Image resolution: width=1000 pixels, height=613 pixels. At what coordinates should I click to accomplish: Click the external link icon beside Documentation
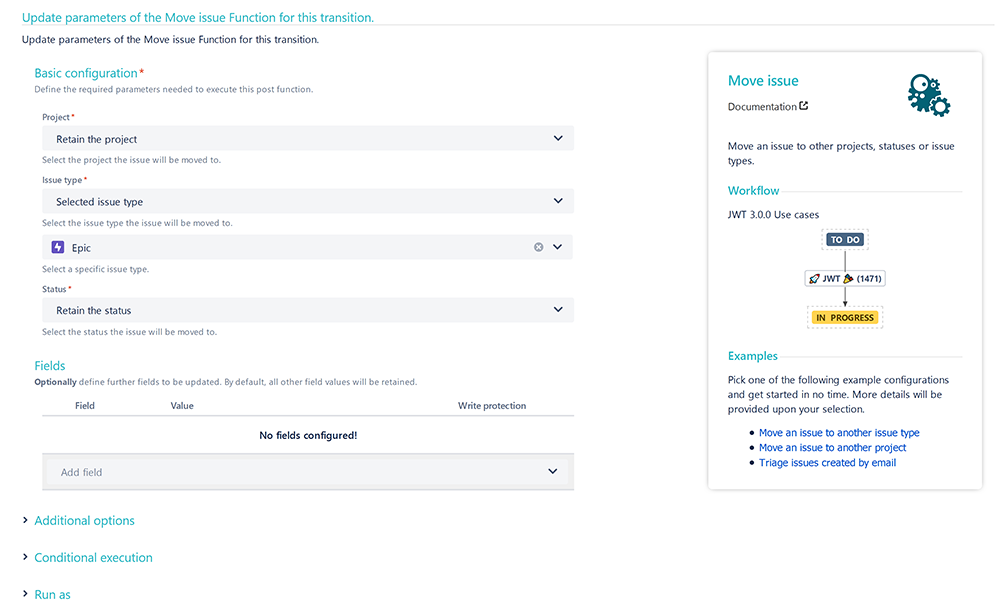pos(804,106)
